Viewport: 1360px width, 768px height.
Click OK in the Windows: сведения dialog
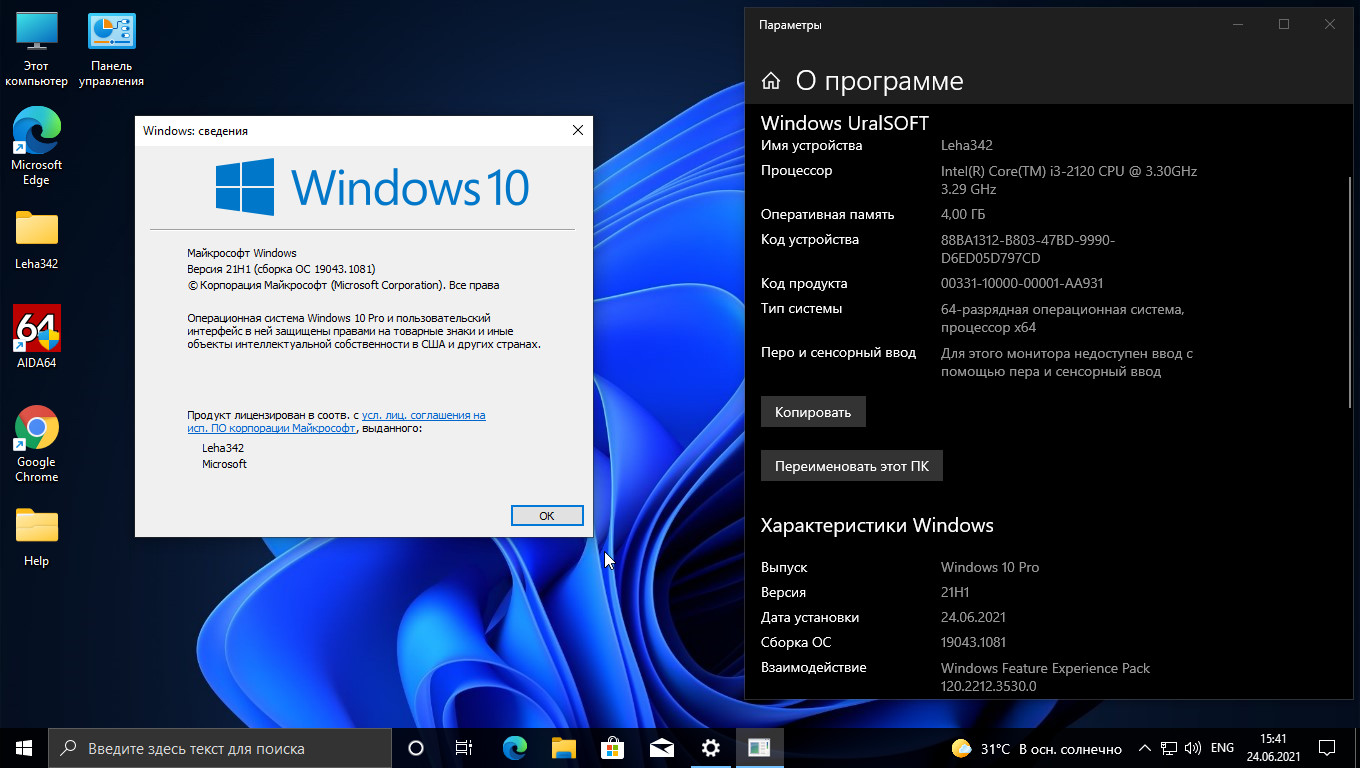pos(546,516)
